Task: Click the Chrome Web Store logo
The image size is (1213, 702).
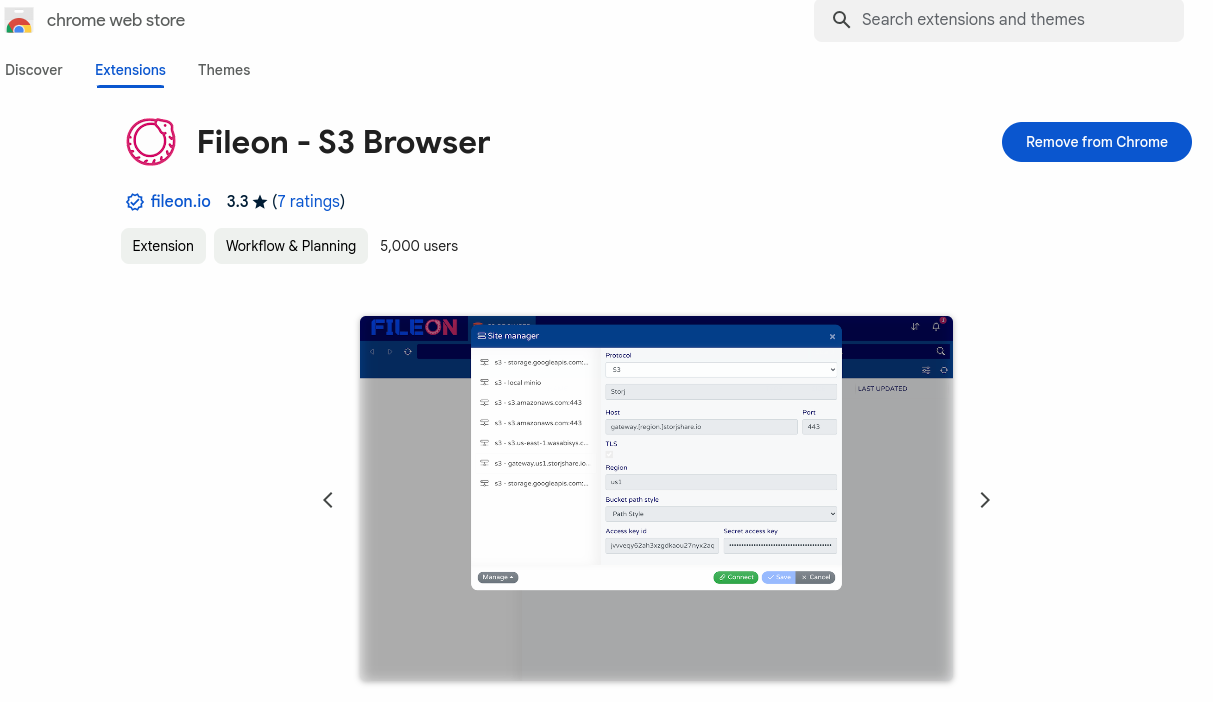Action: pyautogui.click(x=19, y=20)
